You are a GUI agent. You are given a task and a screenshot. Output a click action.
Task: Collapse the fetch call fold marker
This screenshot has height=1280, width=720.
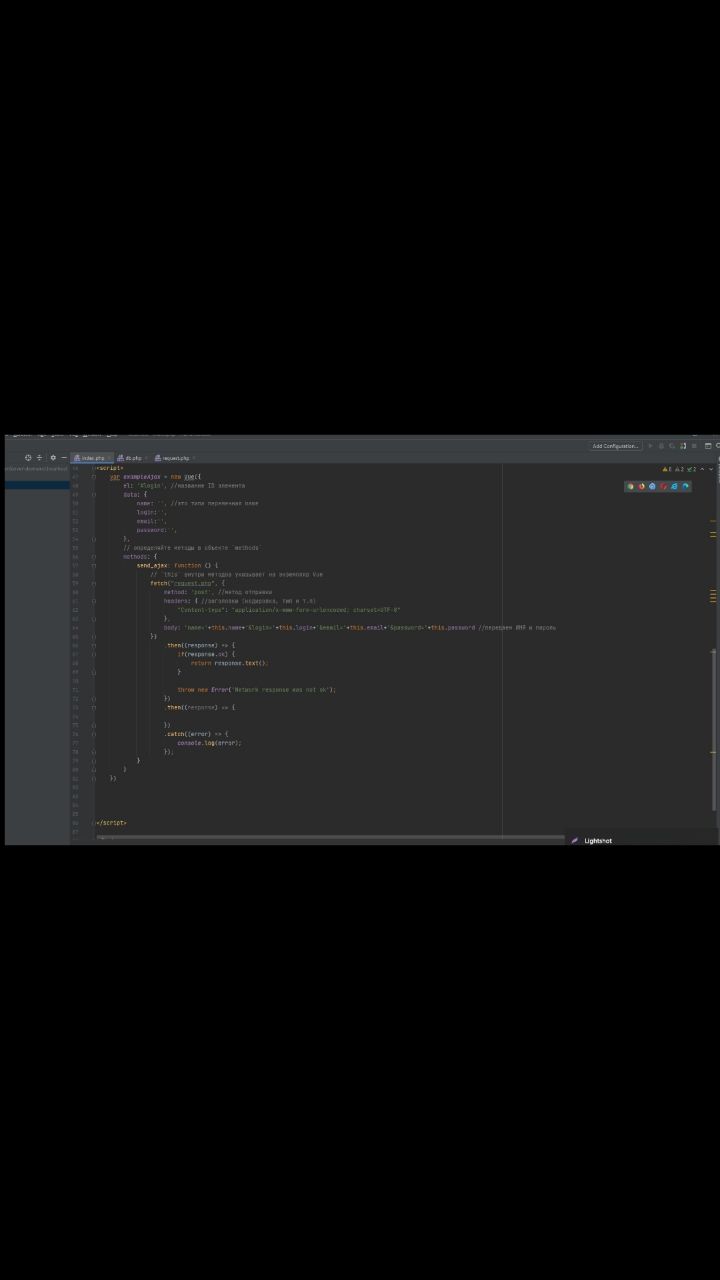tap(93, 583)
